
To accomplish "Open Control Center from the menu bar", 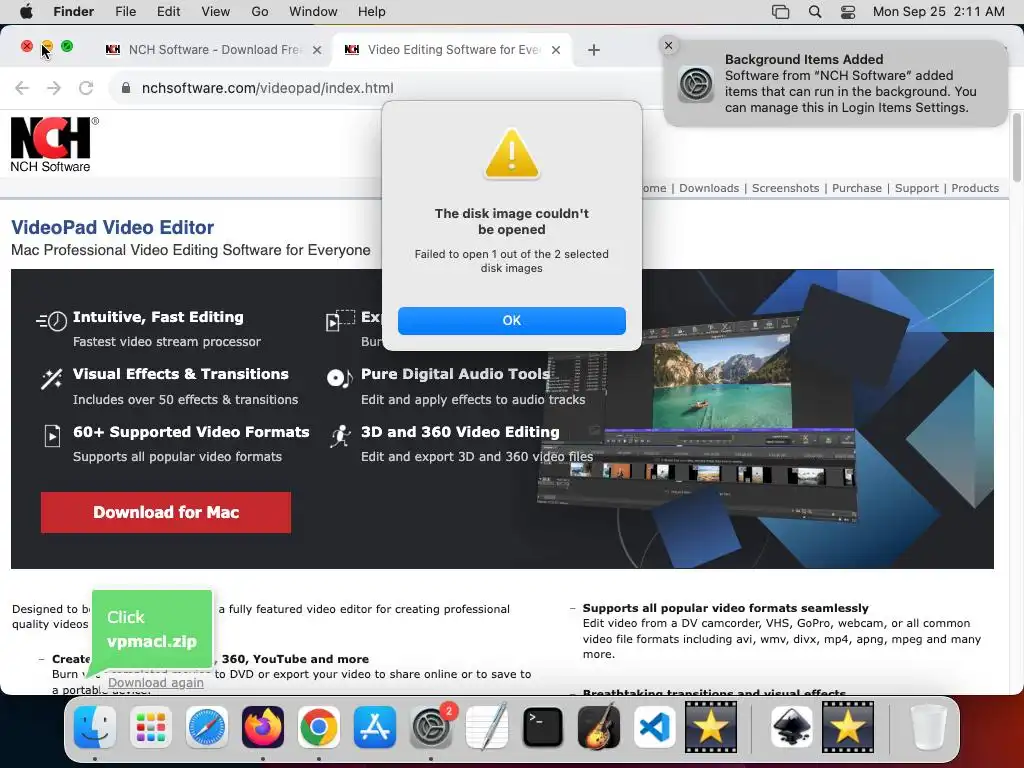I will 848,12.
